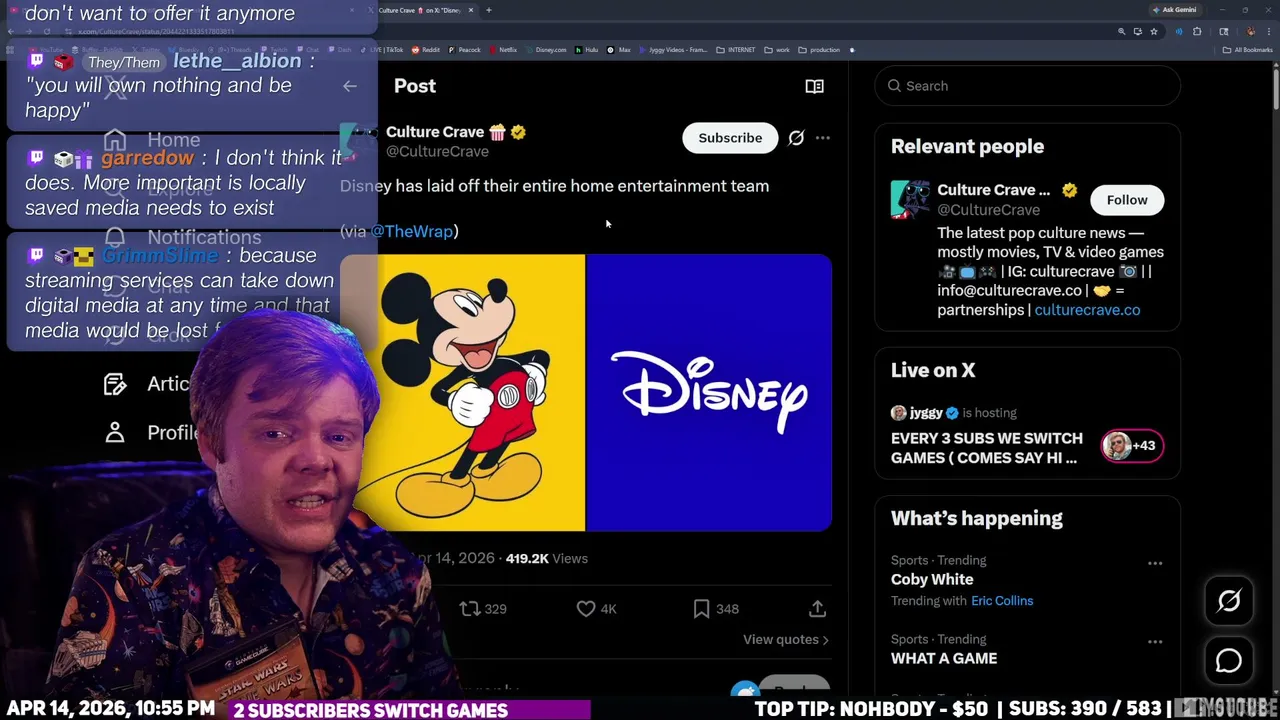Click View quotes
Screen dimensions: 1280x720
coord(786,639)
